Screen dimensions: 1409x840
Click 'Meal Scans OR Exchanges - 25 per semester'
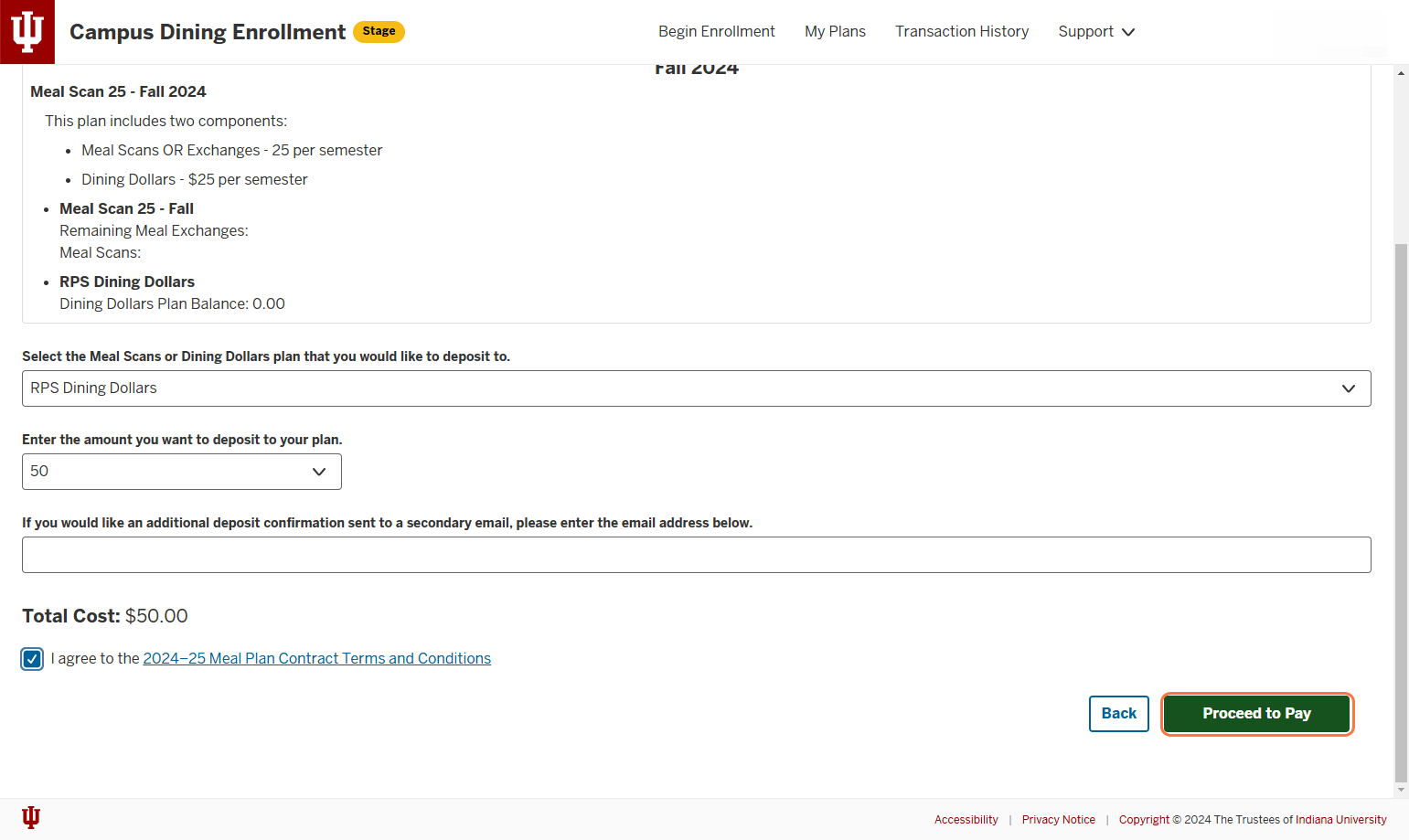click(232, 150)
